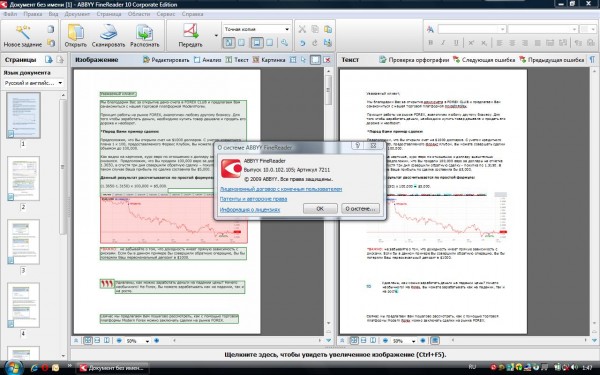Expand the font name dropdown
Image resolution: width=600 pixels, height=375 pixels.
pyautogui.click(x=502, y=29)
